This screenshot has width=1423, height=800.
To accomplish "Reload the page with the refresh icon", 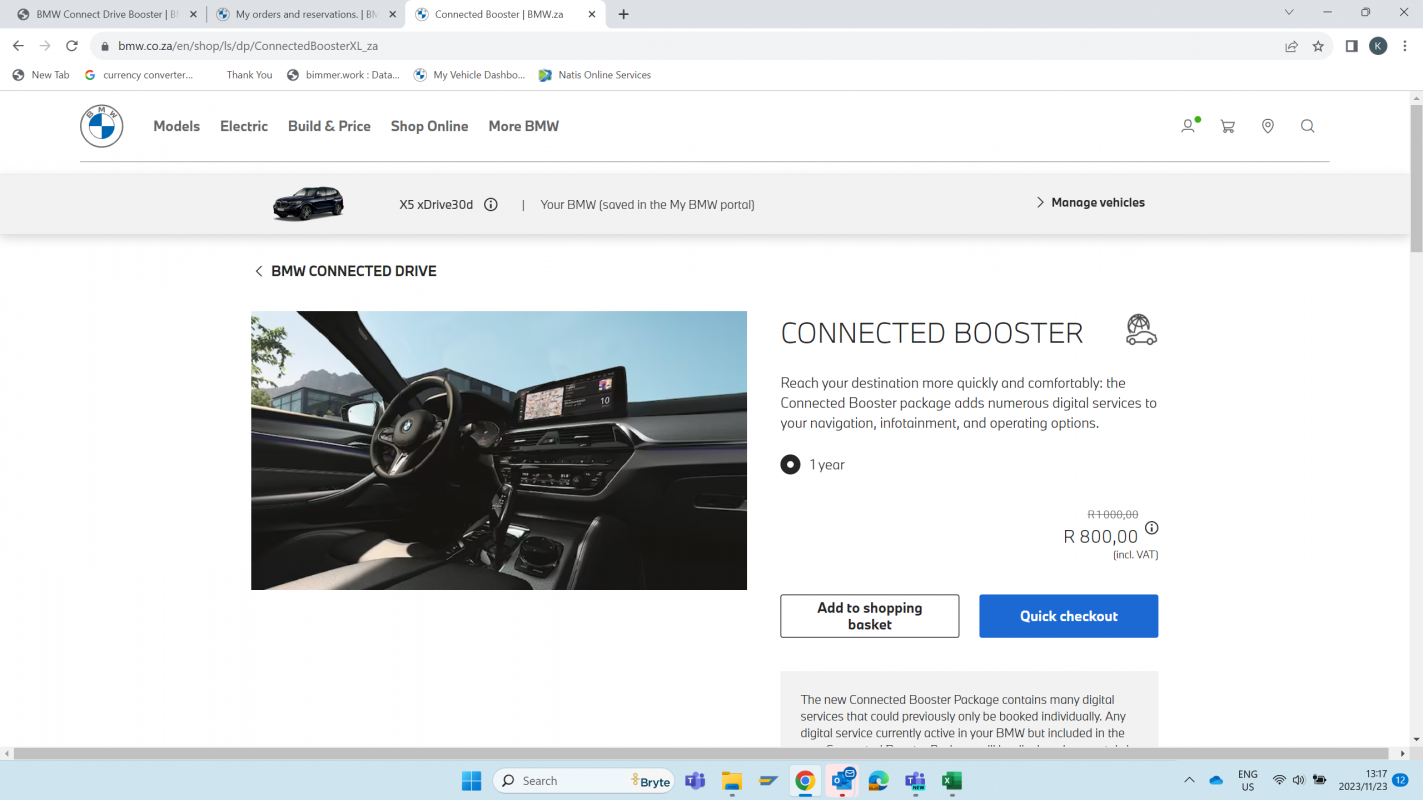I will coord(72,46).
